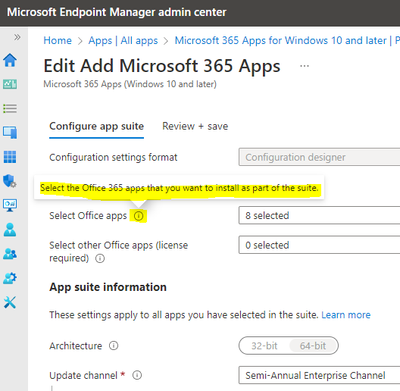400x391 pixels.
Task: Expand the sidebar with double chevron
Action: 17,37
